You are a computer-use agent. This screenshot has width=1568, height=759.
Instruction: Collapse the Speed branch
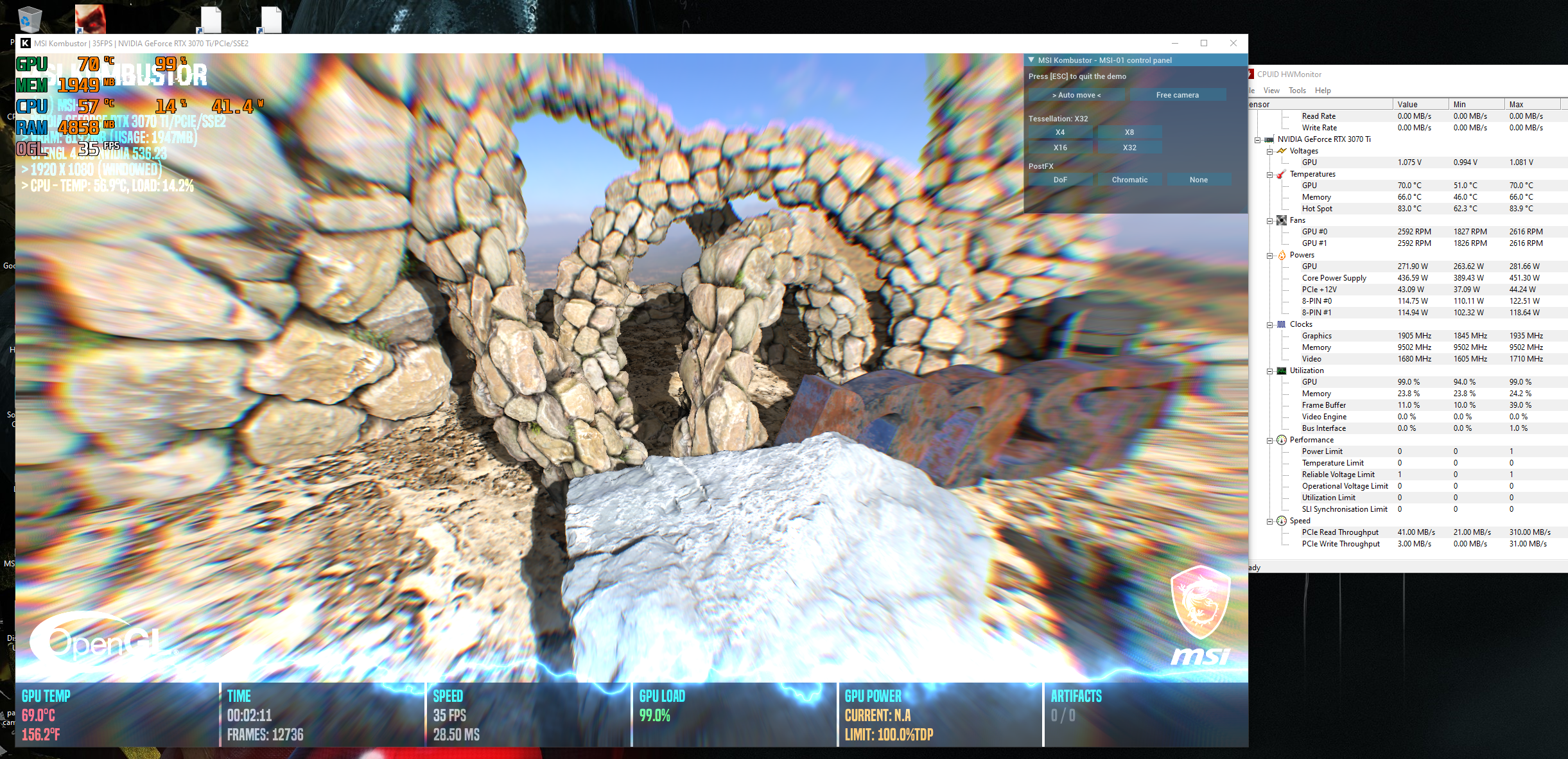(x=1269, y=521)
